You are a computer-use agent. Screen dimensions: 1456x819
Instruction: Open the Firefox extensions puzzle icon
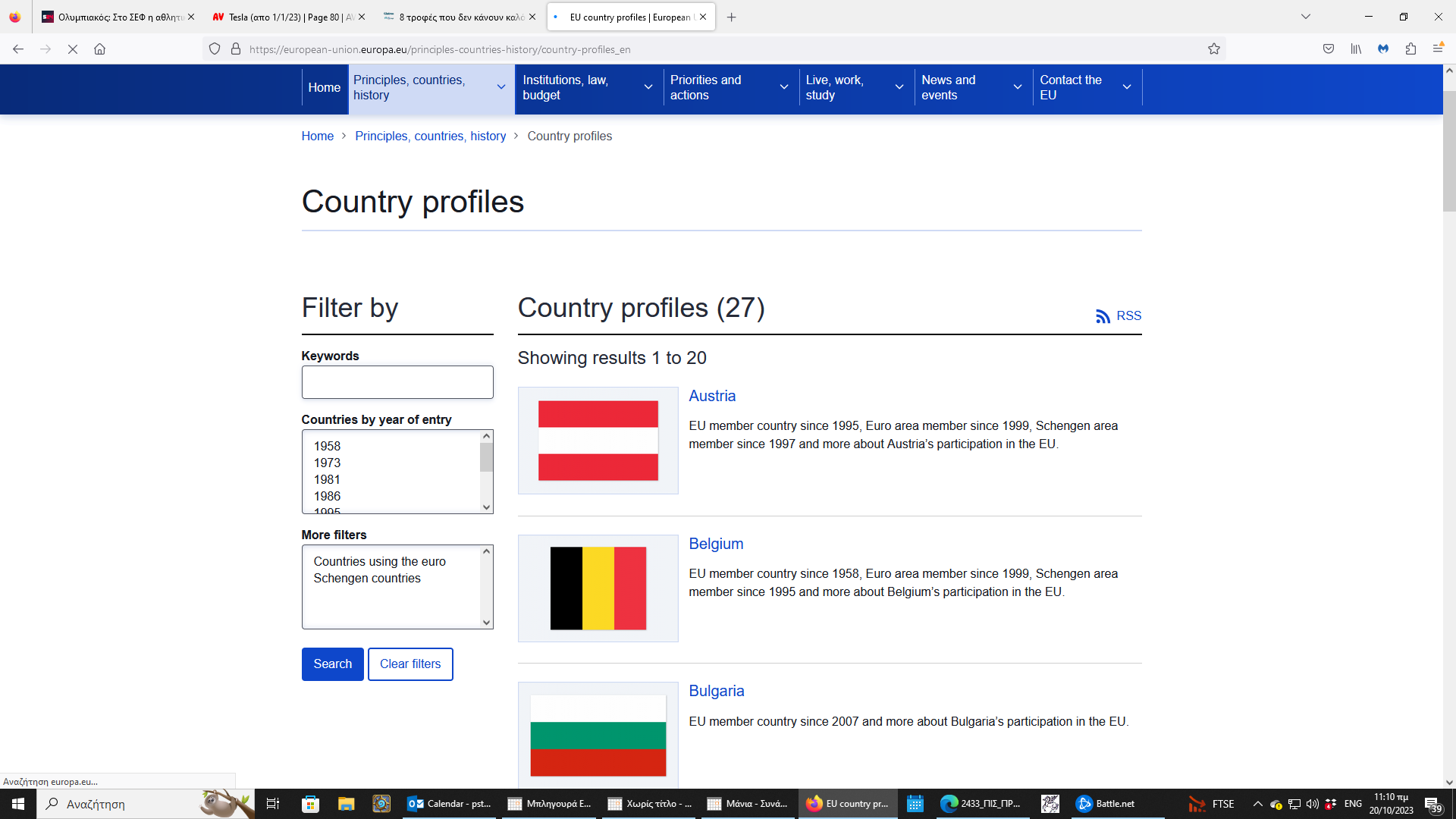point(1410,49)
